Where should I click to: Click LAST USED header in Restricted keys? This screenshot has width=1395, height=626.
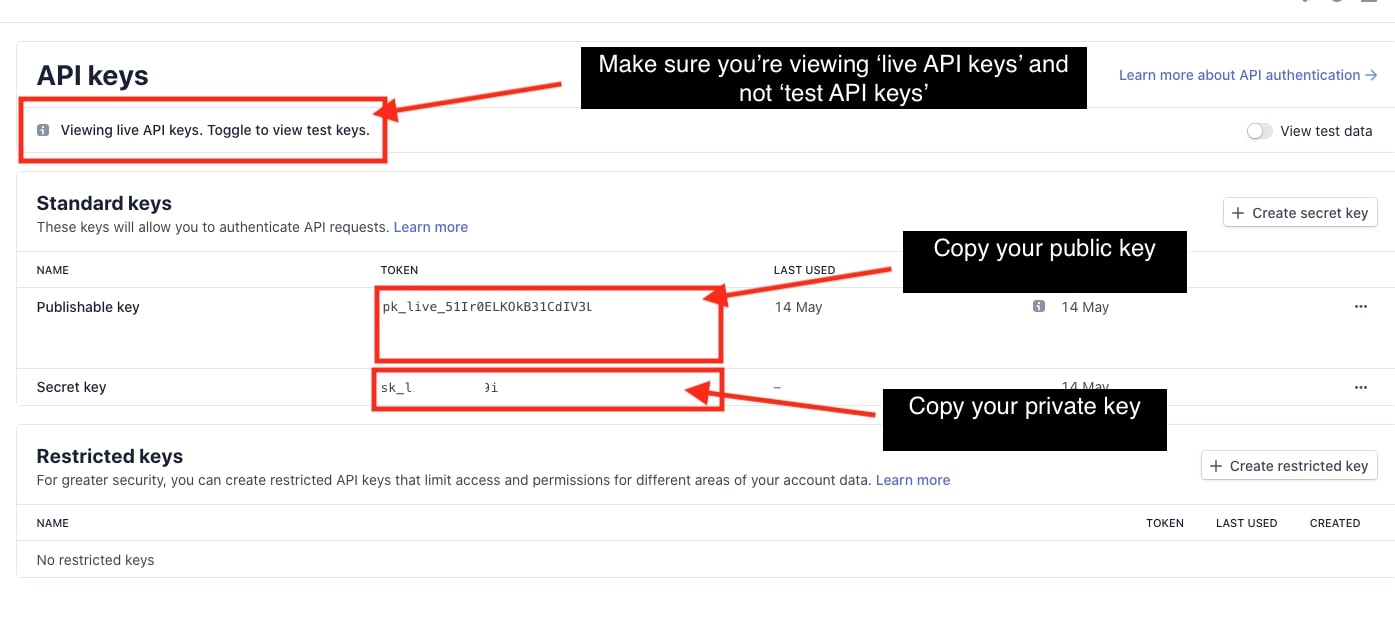pyautogui.click(x=1246, y=523)
